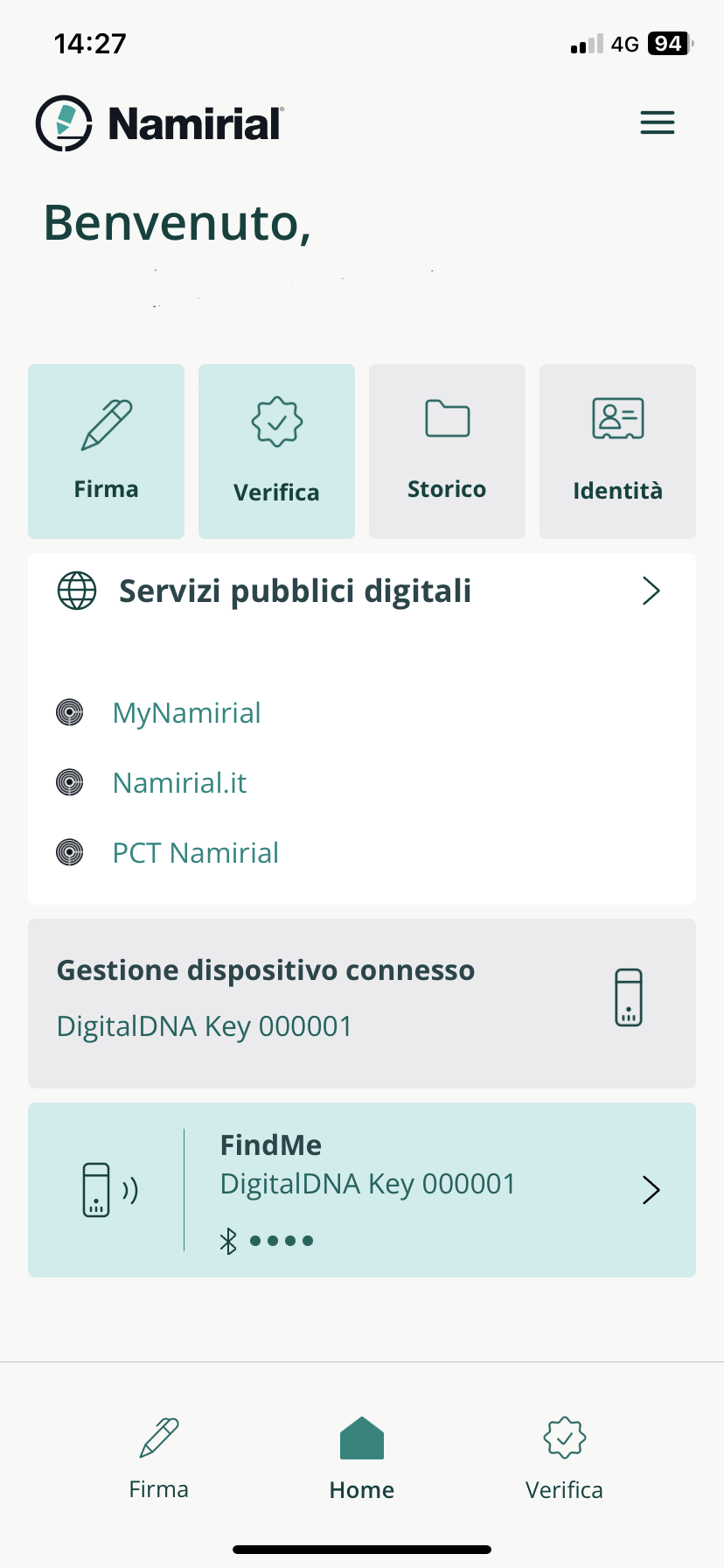724x1568 pixels.
Task: Open the Namirial.it link
Action: coord(179,782)
